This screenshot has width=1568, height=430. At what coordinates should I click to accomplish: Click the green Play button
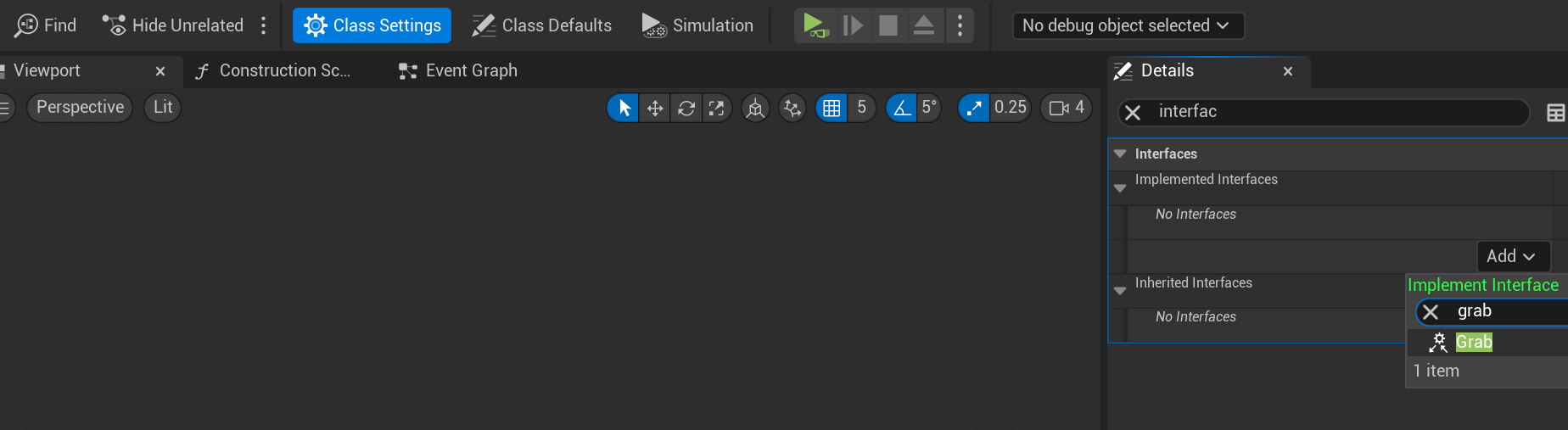(x=815, y=25)
